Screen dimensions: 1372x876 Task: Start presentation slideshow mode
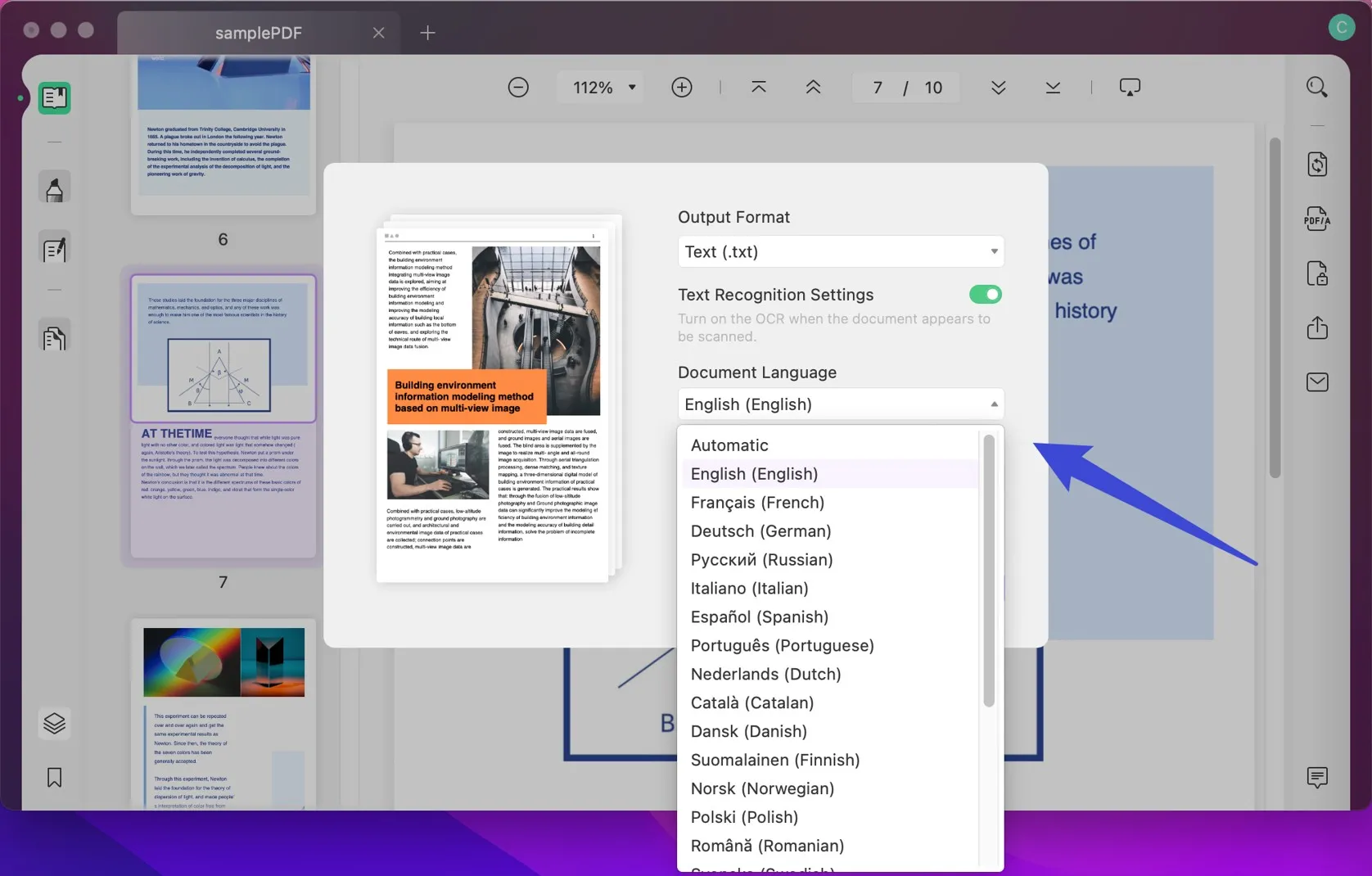click(x=1130, y=88)
